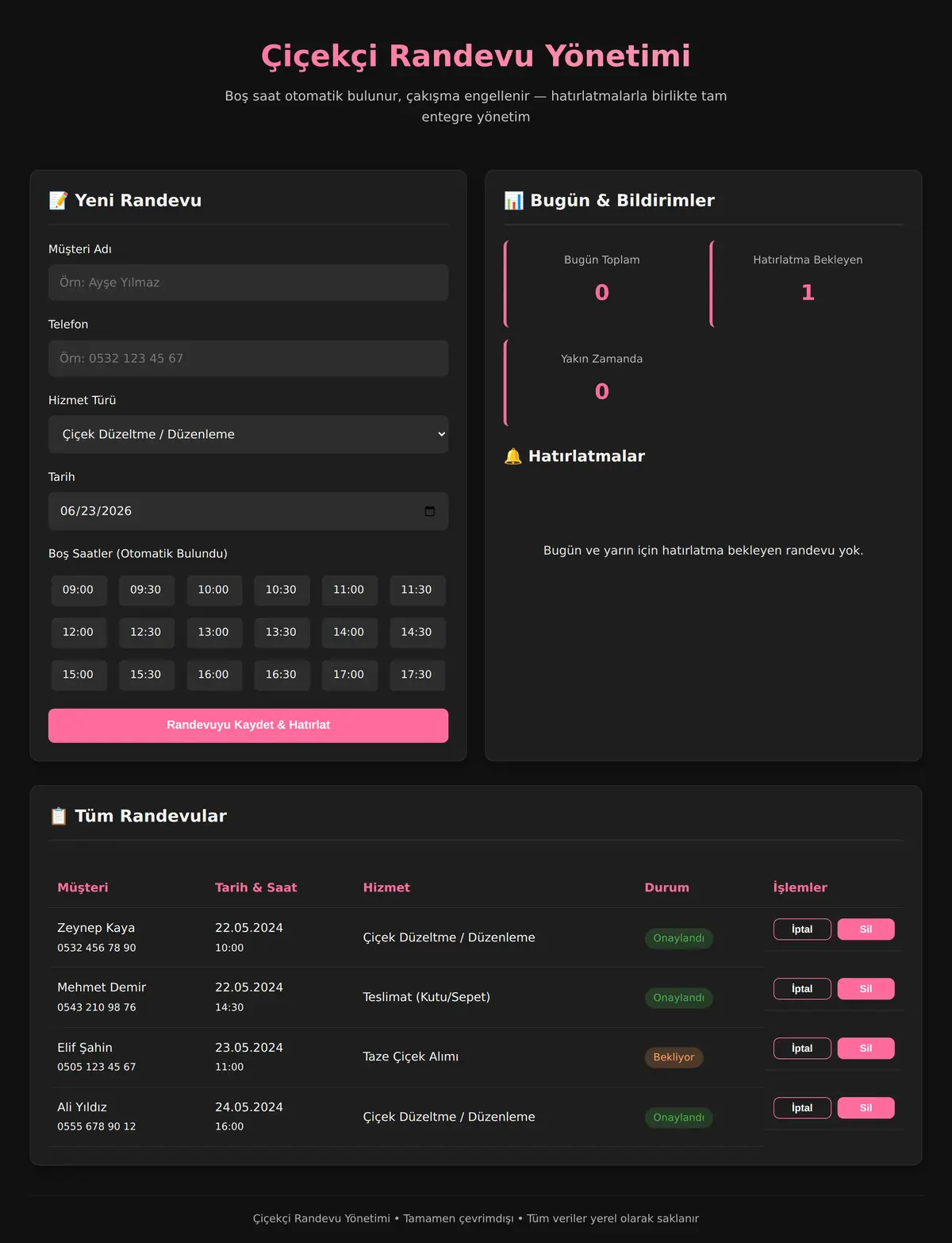Select the 09:00 time slot
Screen dimensions: 952x1243
(78, 590)
